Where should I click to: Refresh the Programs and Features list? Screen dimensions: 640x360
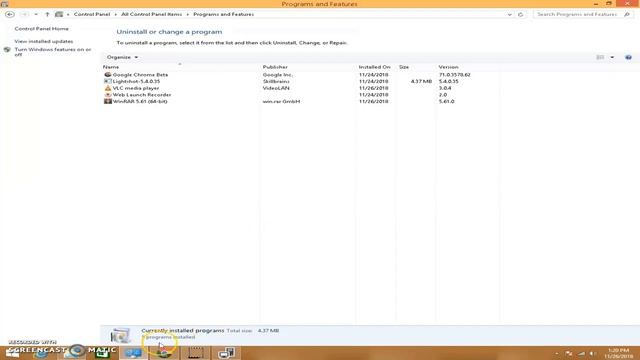(520, 14)
